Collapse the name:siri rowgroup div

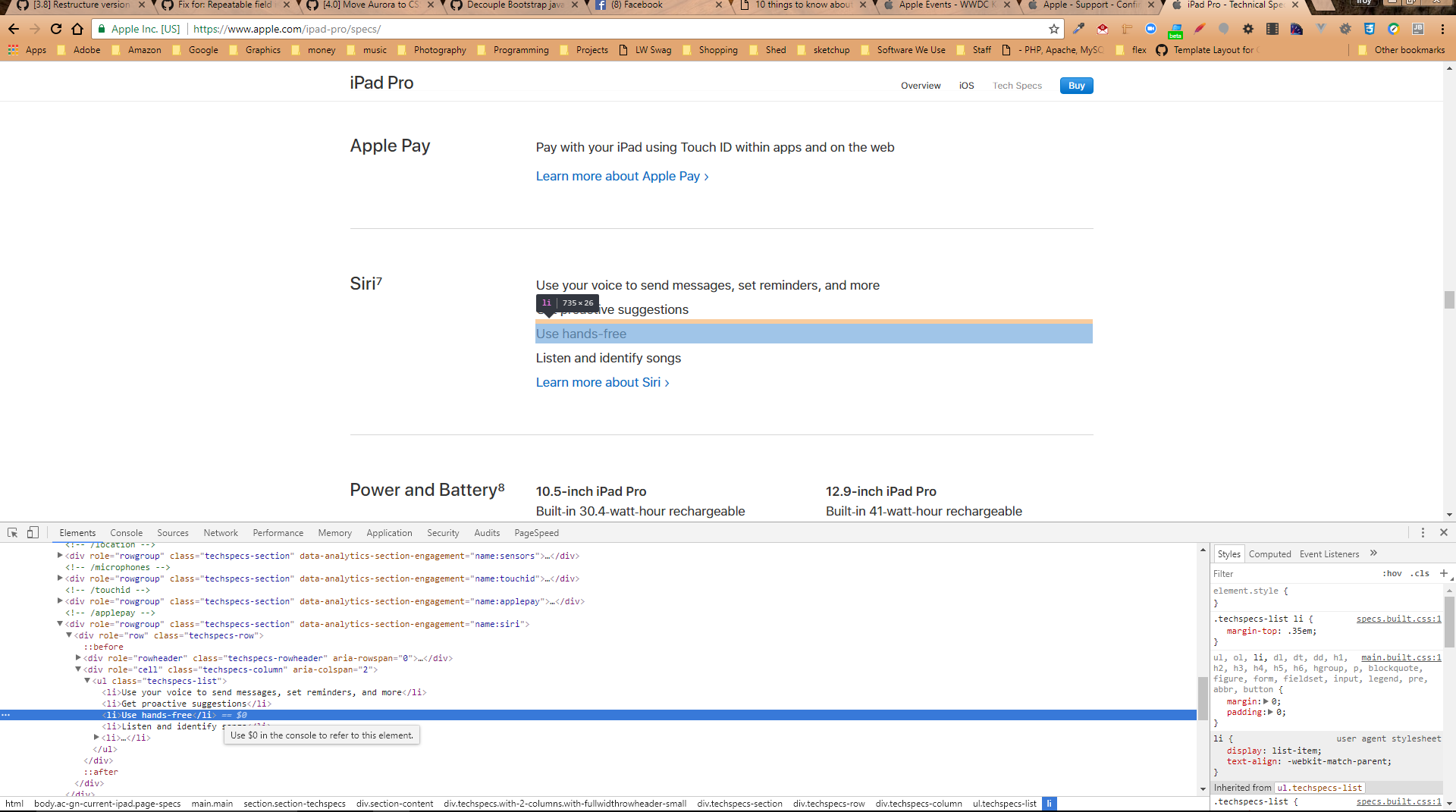click(x=60, y=624)
